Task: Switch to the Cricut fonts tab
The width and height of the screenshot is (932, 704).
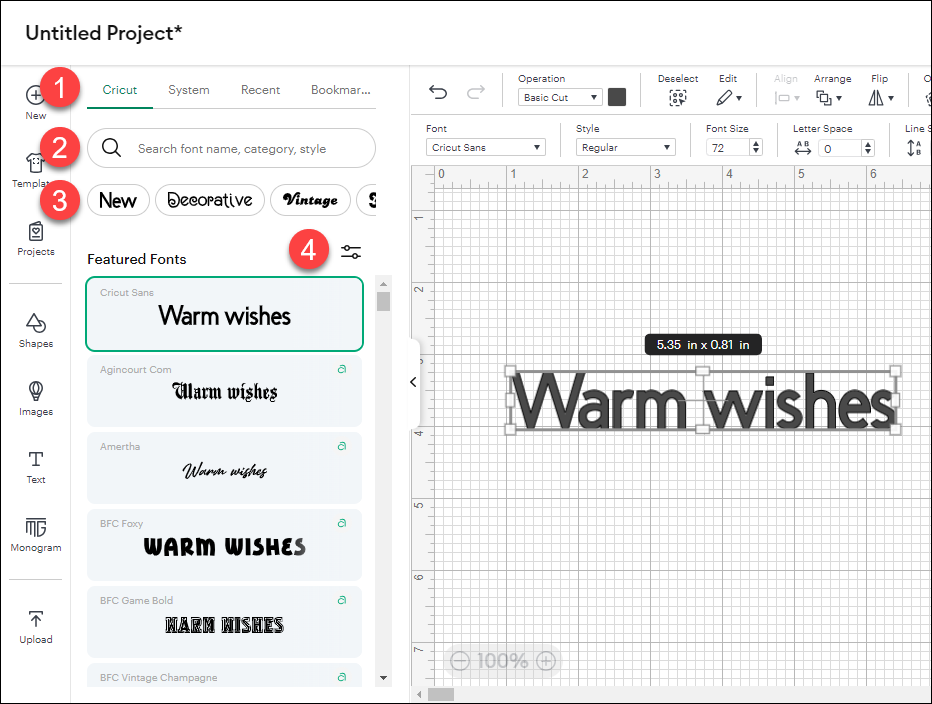Action: [x=119, y=90]
